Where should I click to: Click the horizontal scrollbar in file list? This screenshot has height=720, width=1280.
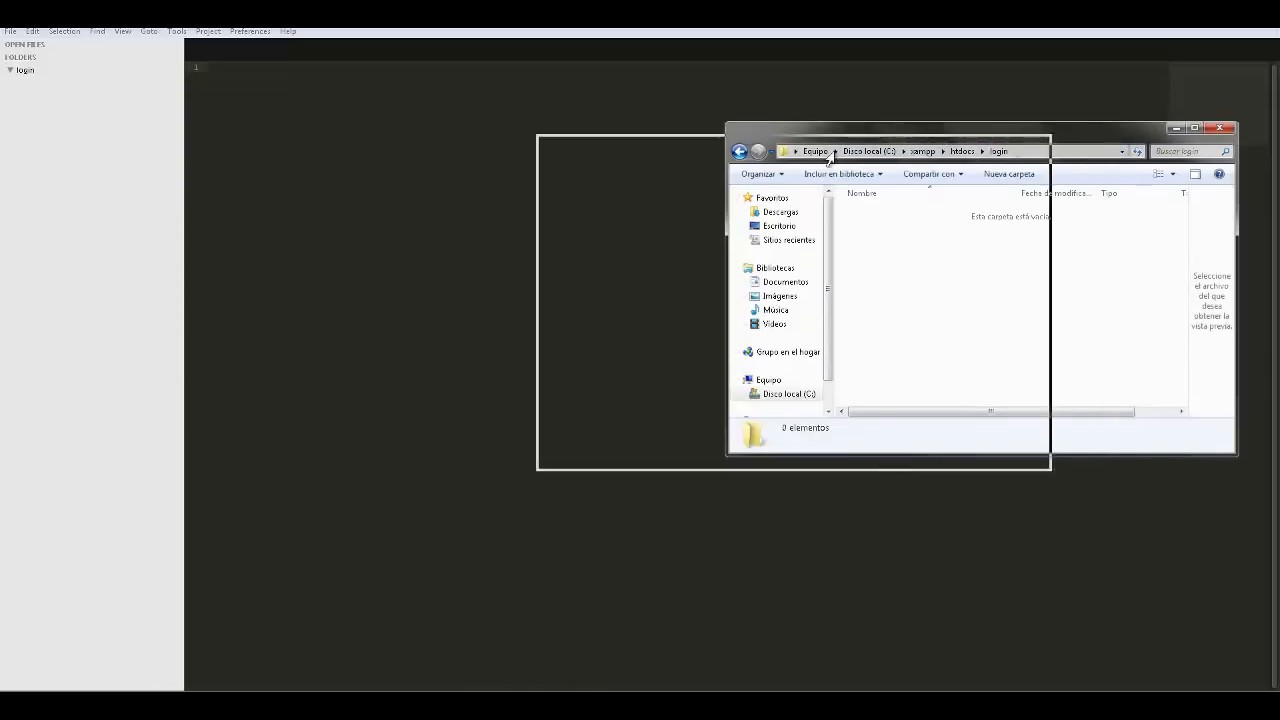pos(991,411)
